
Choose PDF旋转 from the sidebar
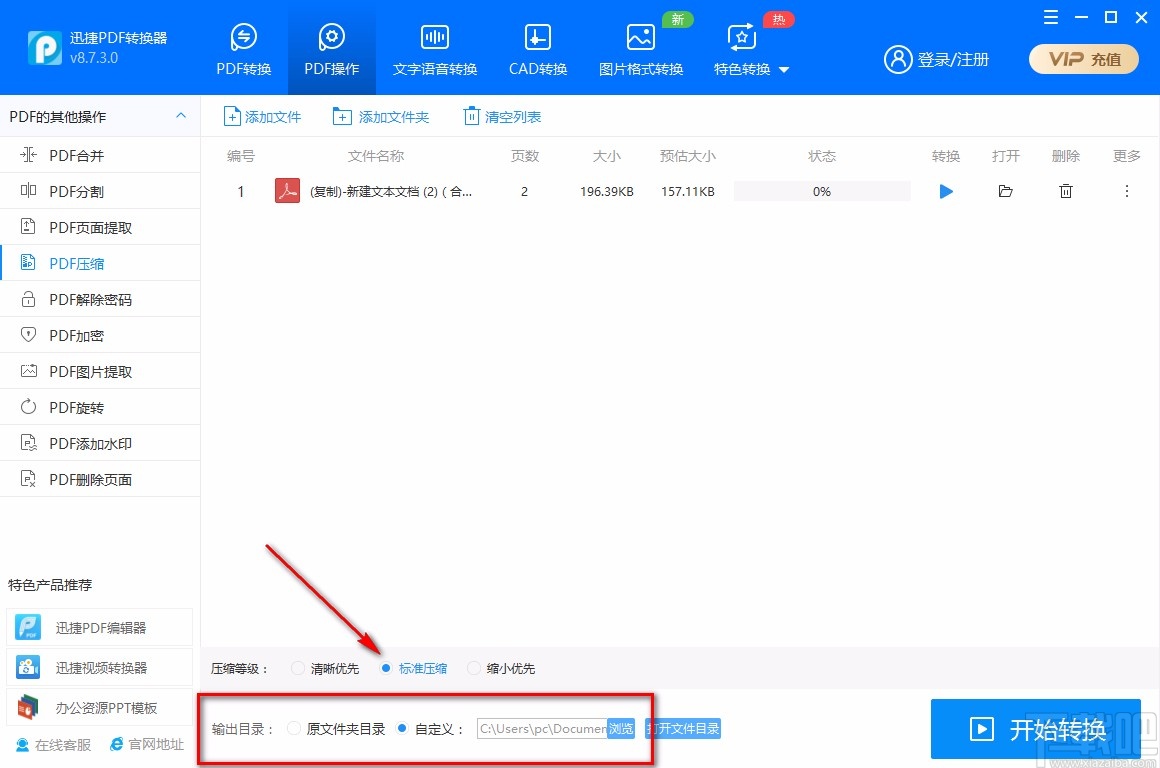(100, 407)
